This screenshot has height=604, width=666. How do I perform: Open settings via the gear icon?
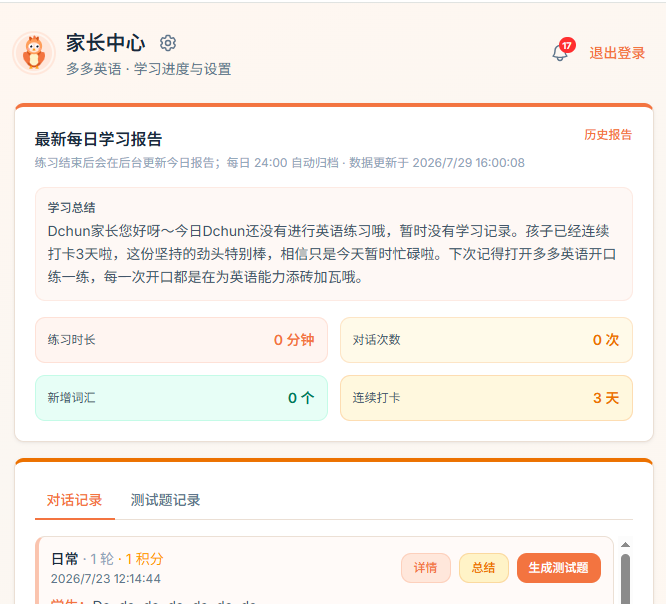168,43
